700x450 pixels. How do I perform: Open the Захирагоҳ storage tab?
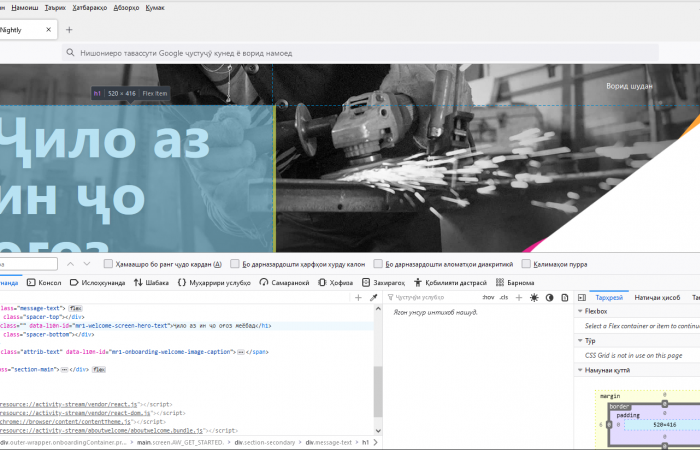pyautogui.click(x=383, y=283)
